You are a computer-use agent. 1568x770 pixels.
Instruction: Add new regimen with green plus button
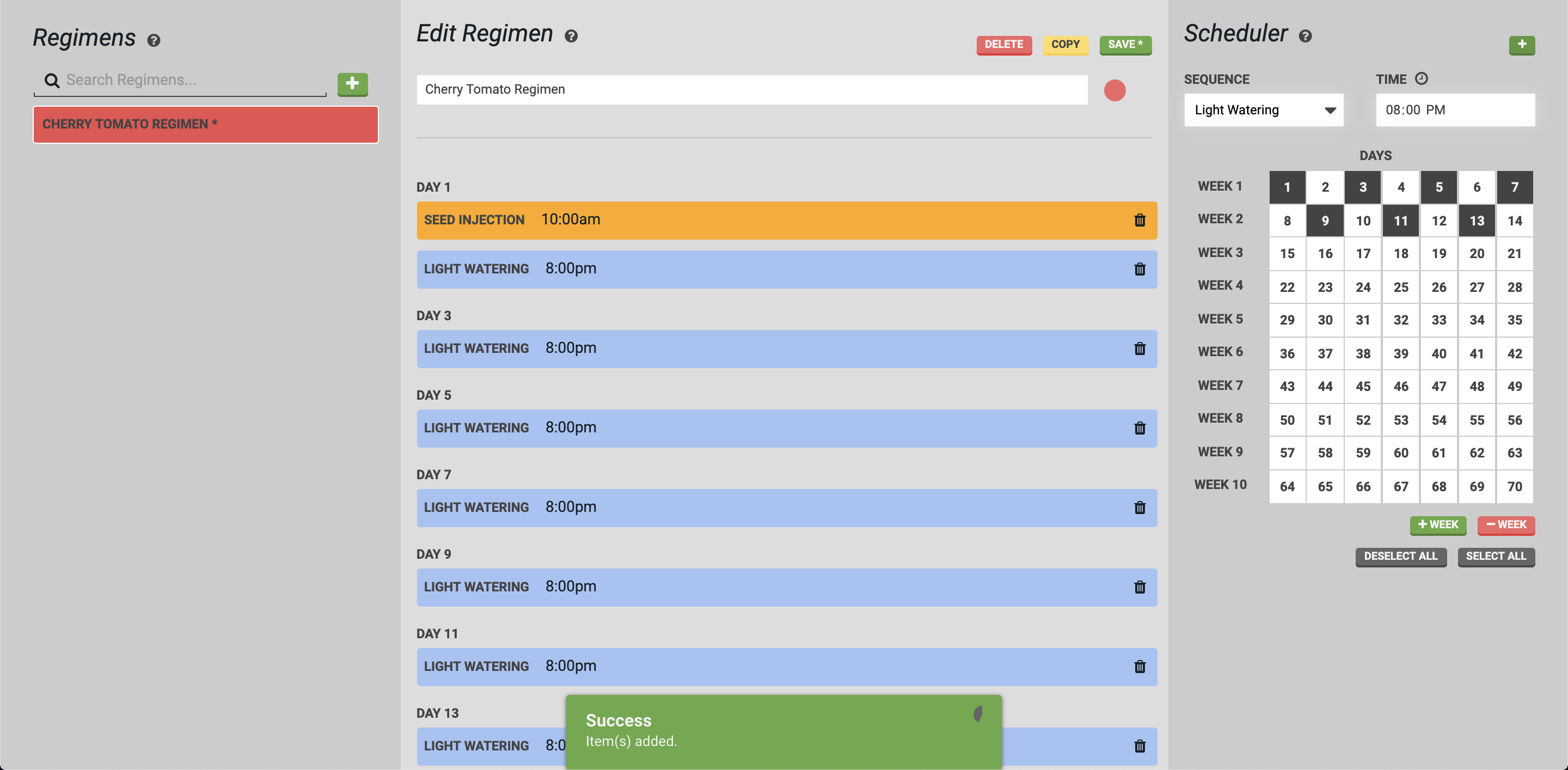(352, 83)
